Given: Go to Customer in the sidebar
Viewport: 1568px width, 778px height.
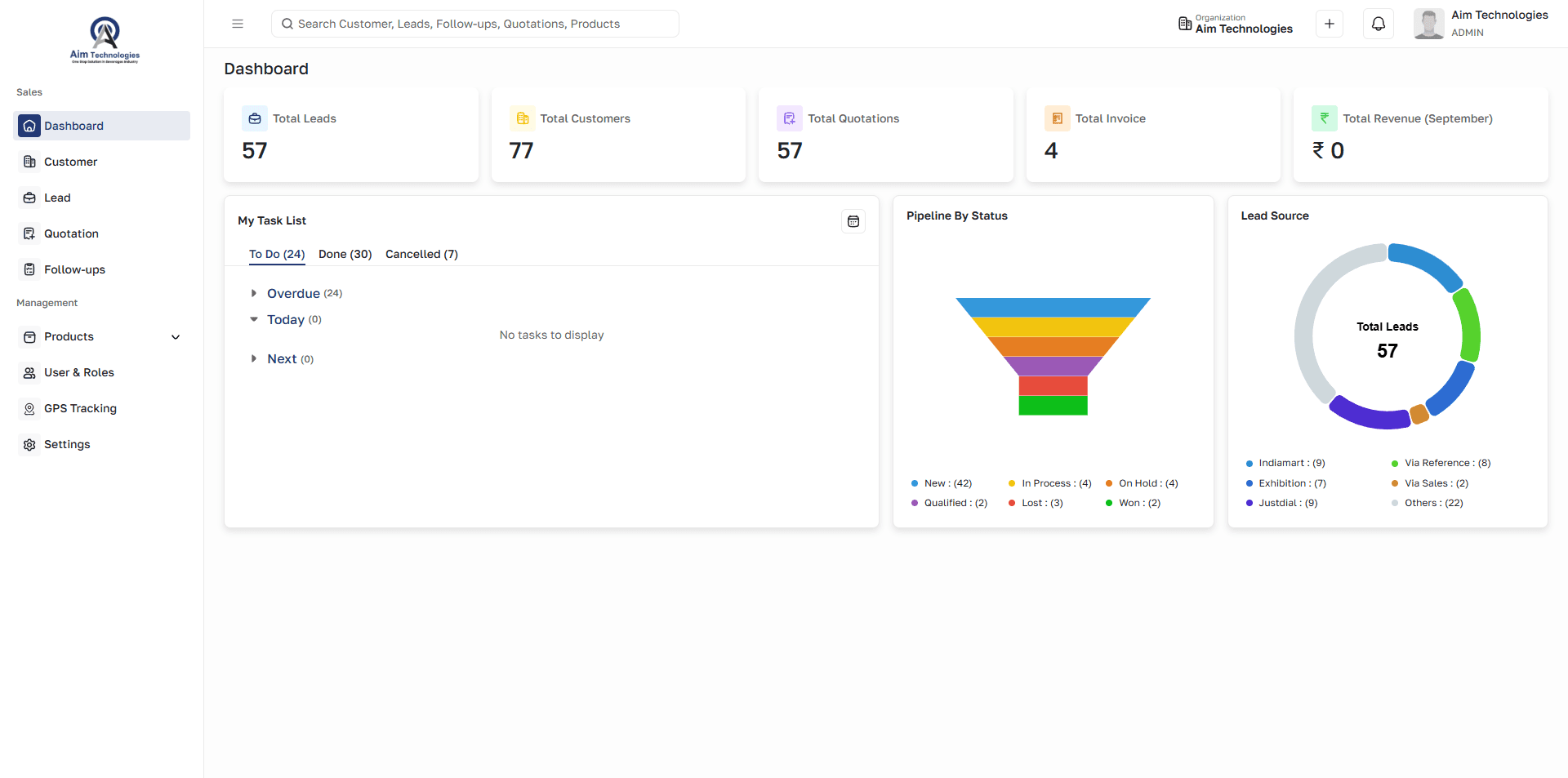Looking at the screenshot, I should pos(102,162).
